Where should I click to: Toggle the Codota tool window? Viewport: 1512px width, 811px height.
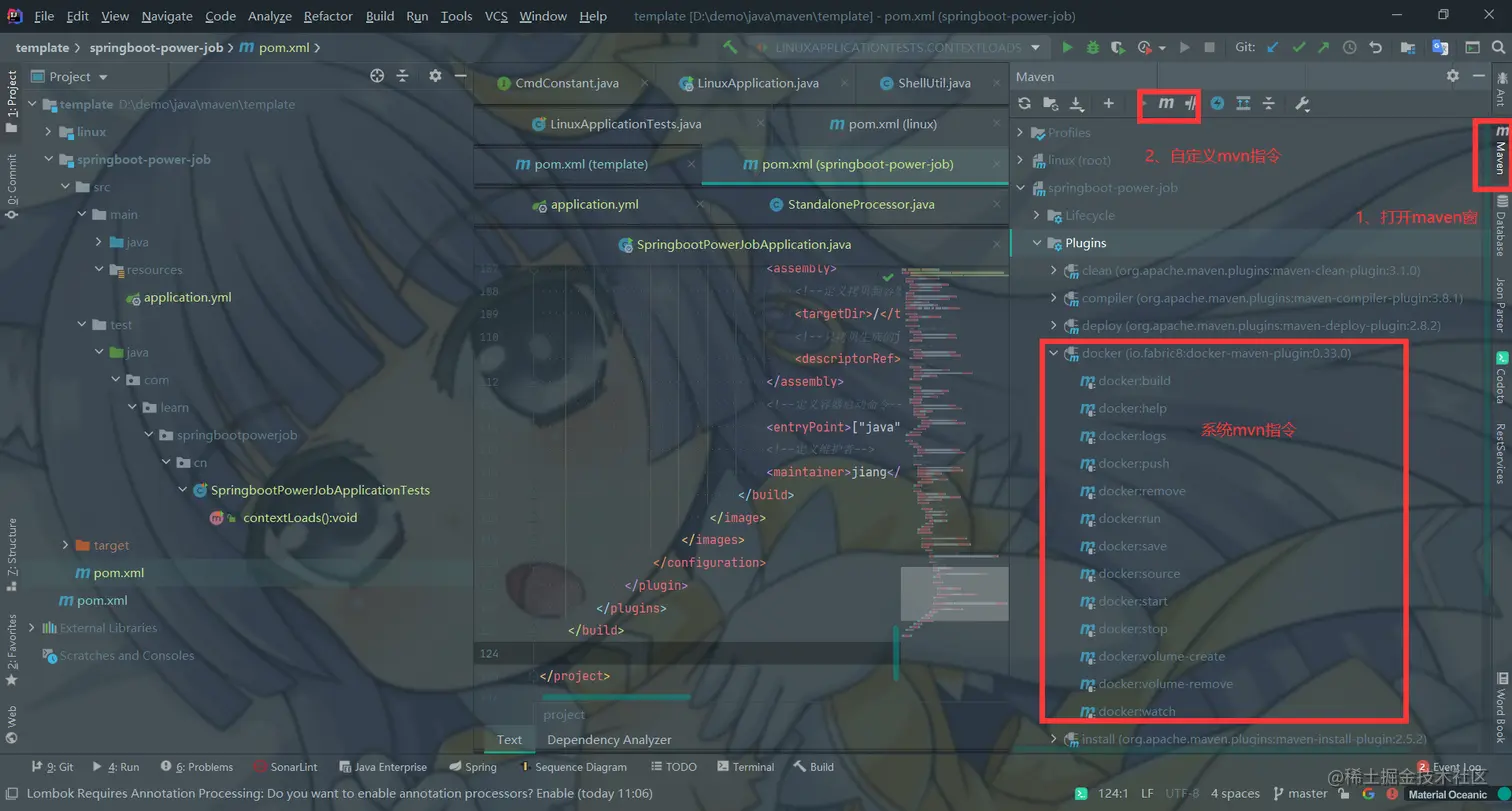[1501, 377]
